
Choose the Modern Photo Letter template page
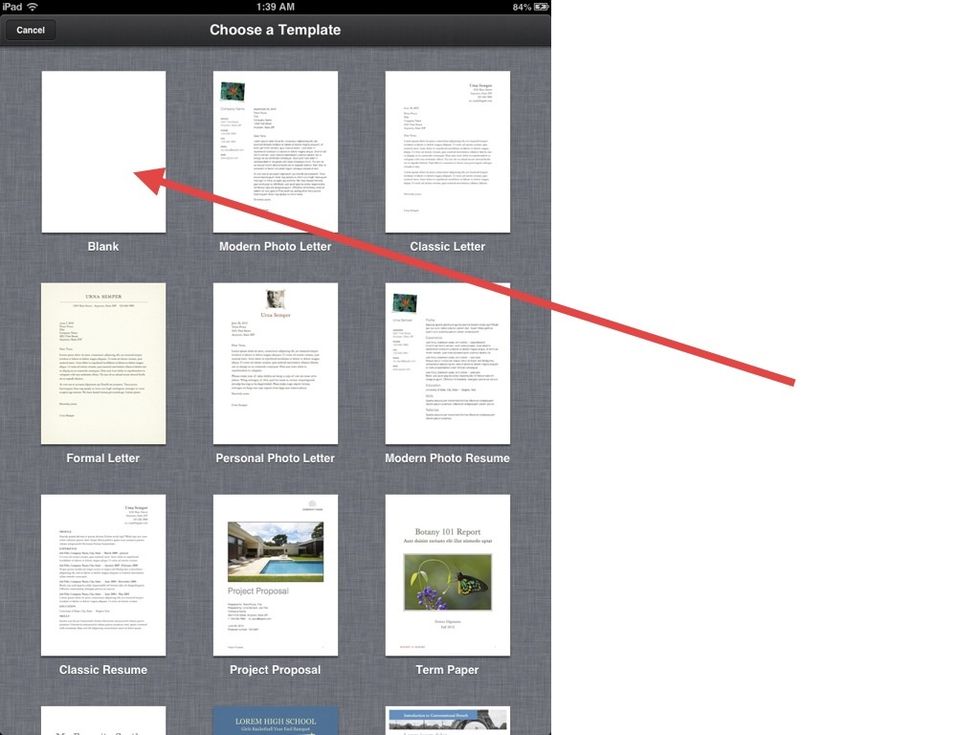[x=275, y=151]
